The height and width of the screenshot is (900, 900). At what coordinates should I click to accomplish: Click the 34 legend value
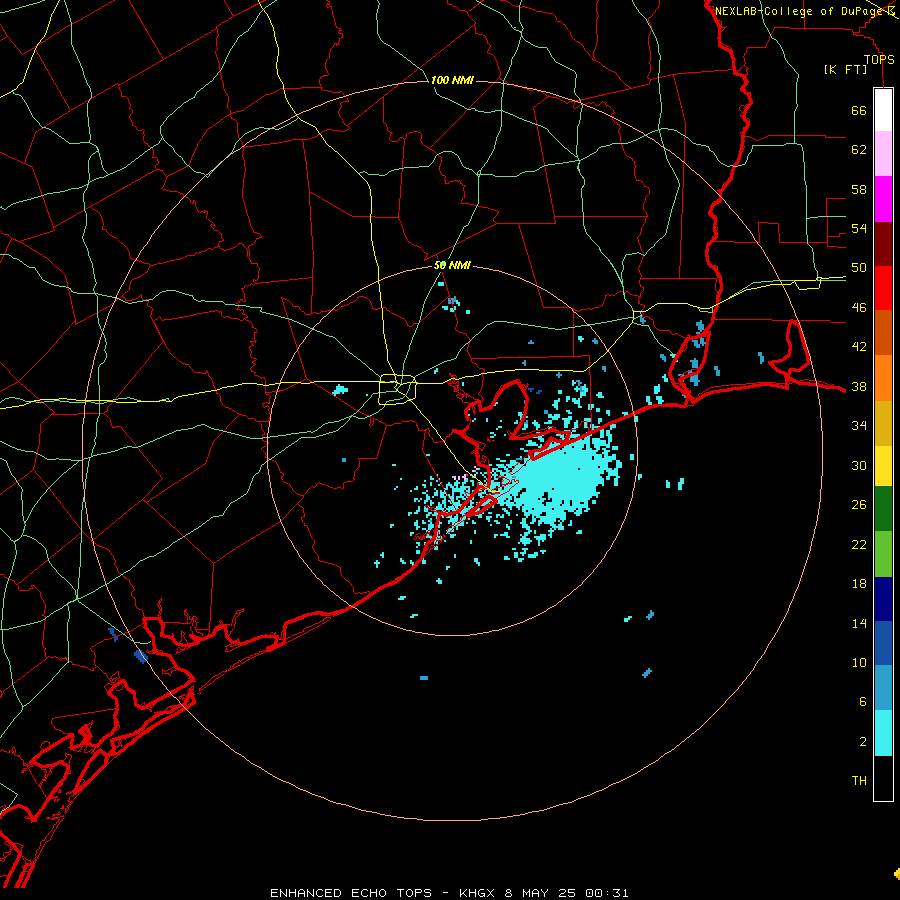coord(859,426)
